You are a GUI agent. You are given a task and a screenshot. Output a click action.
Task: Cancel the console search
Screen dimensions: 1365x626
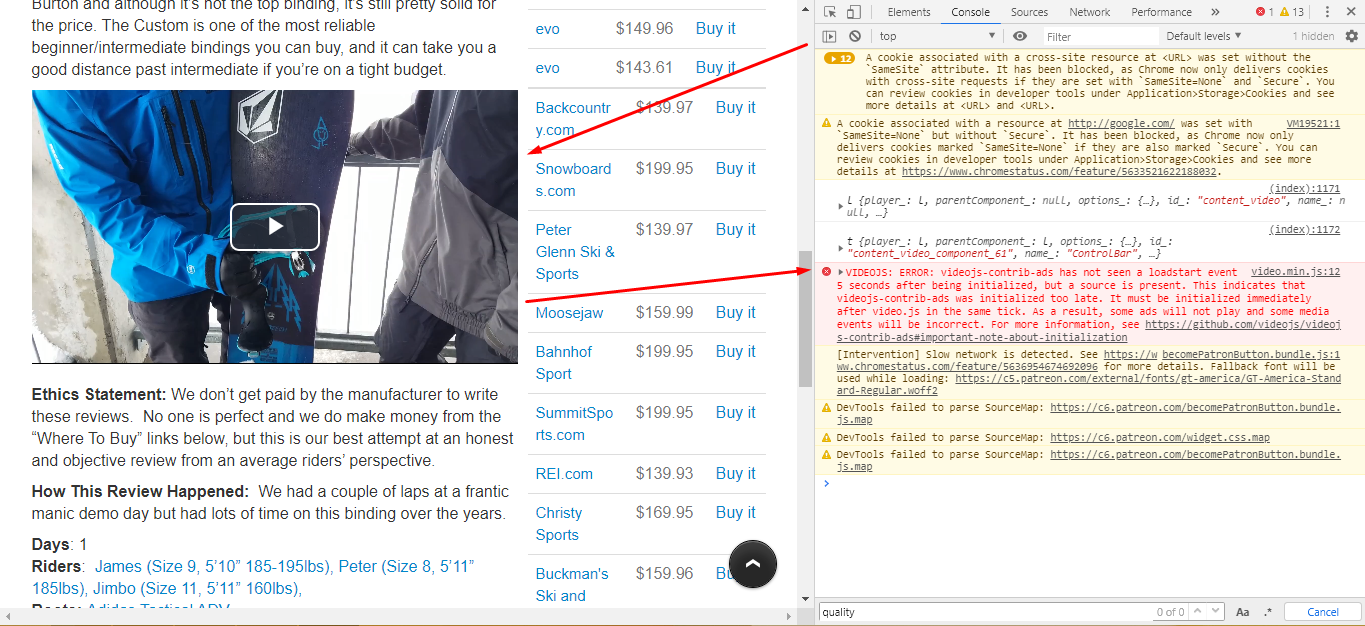(1323, 612)
